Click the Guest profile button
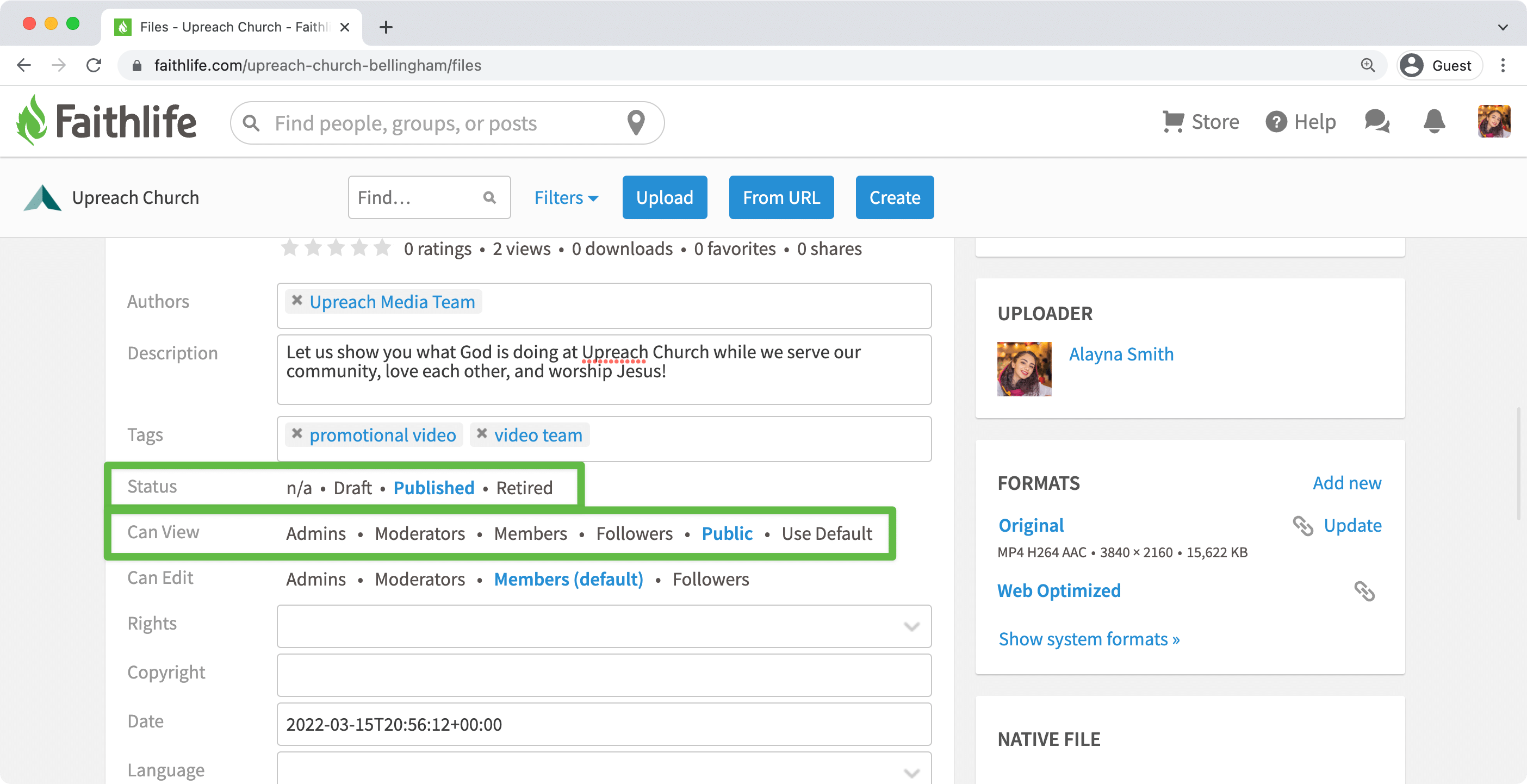This screenshot has height=784, width=1527. pos(1439,65)
